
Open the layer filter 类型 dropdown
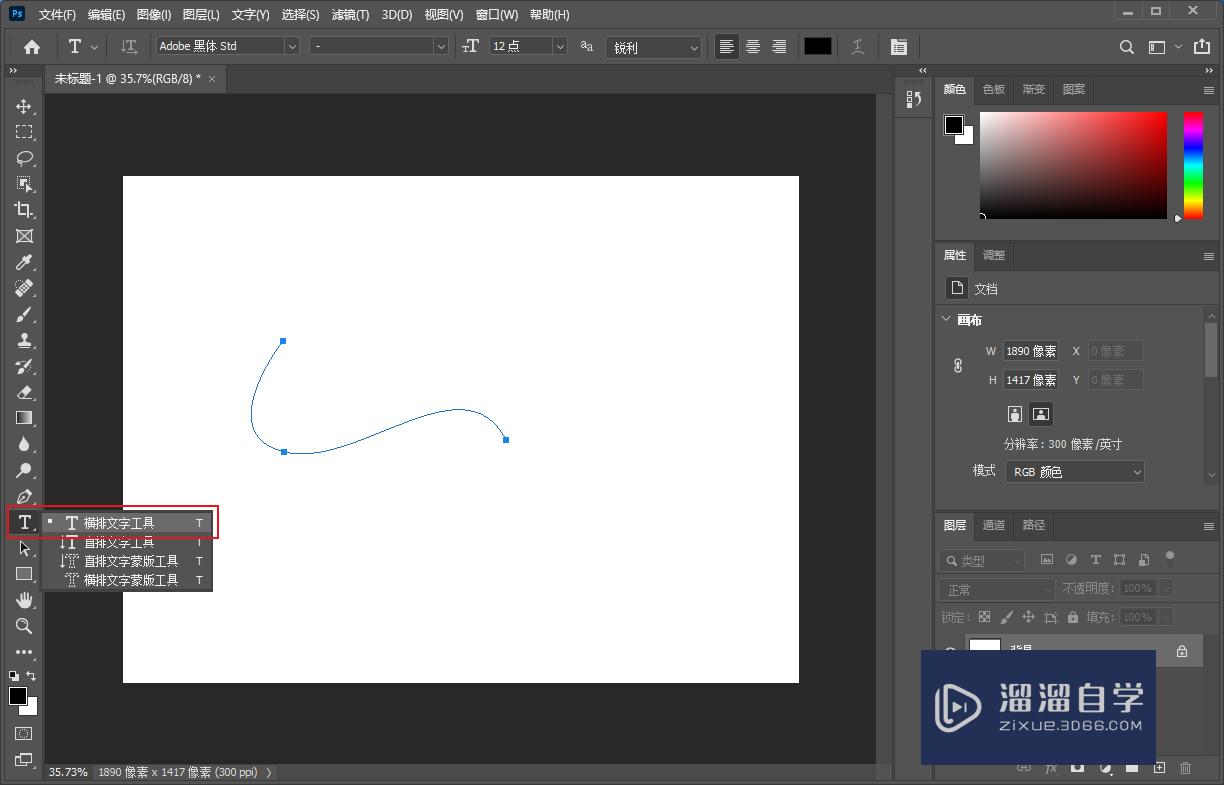[x=982, y=561]
